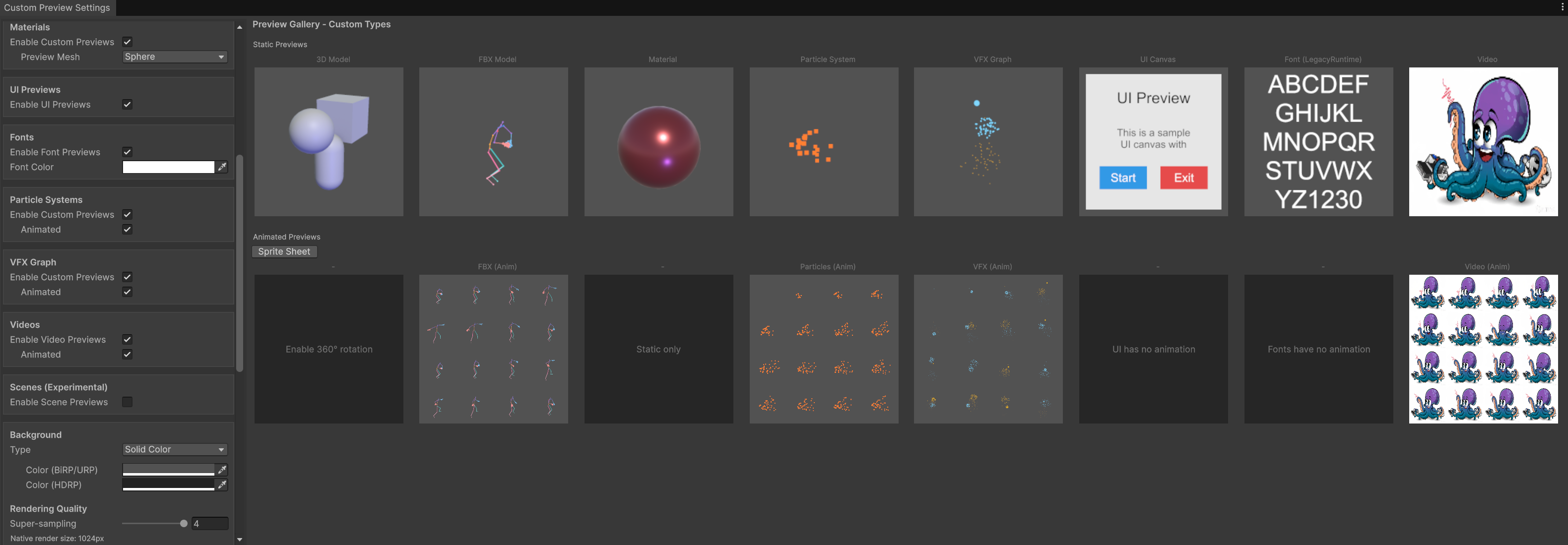1568x545 pixels.
Task: Click the Animated Previews label
Action: coord(287,237)
